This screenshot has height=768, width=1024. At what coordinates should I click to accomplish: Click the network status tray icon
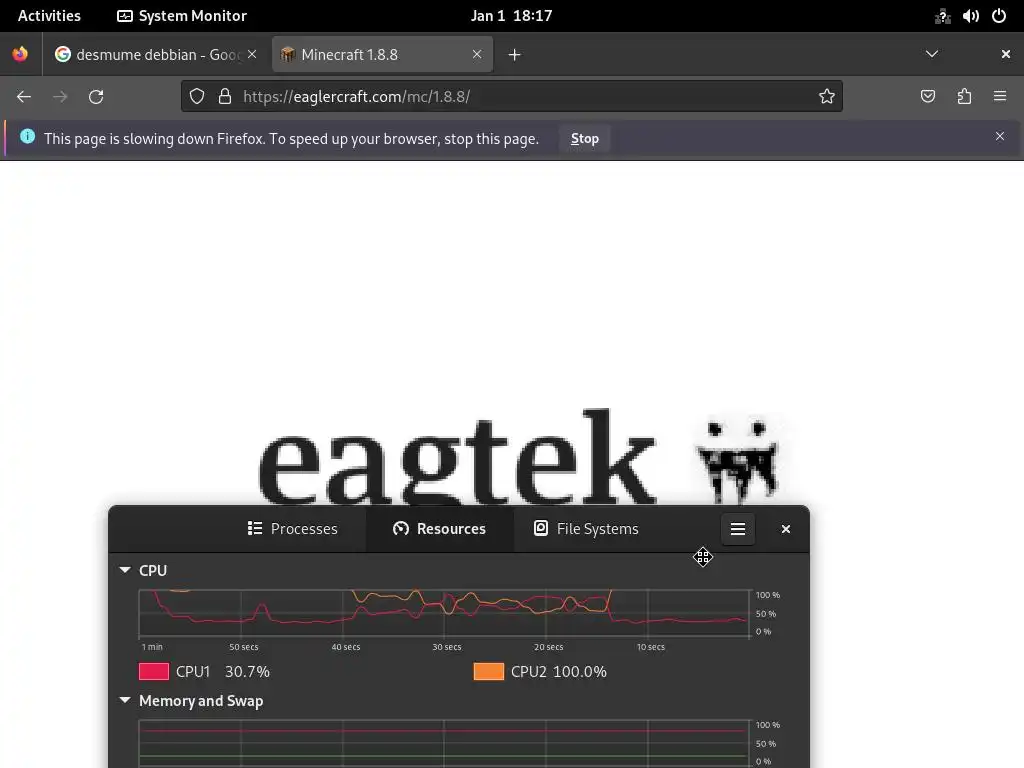click(942, 16)
